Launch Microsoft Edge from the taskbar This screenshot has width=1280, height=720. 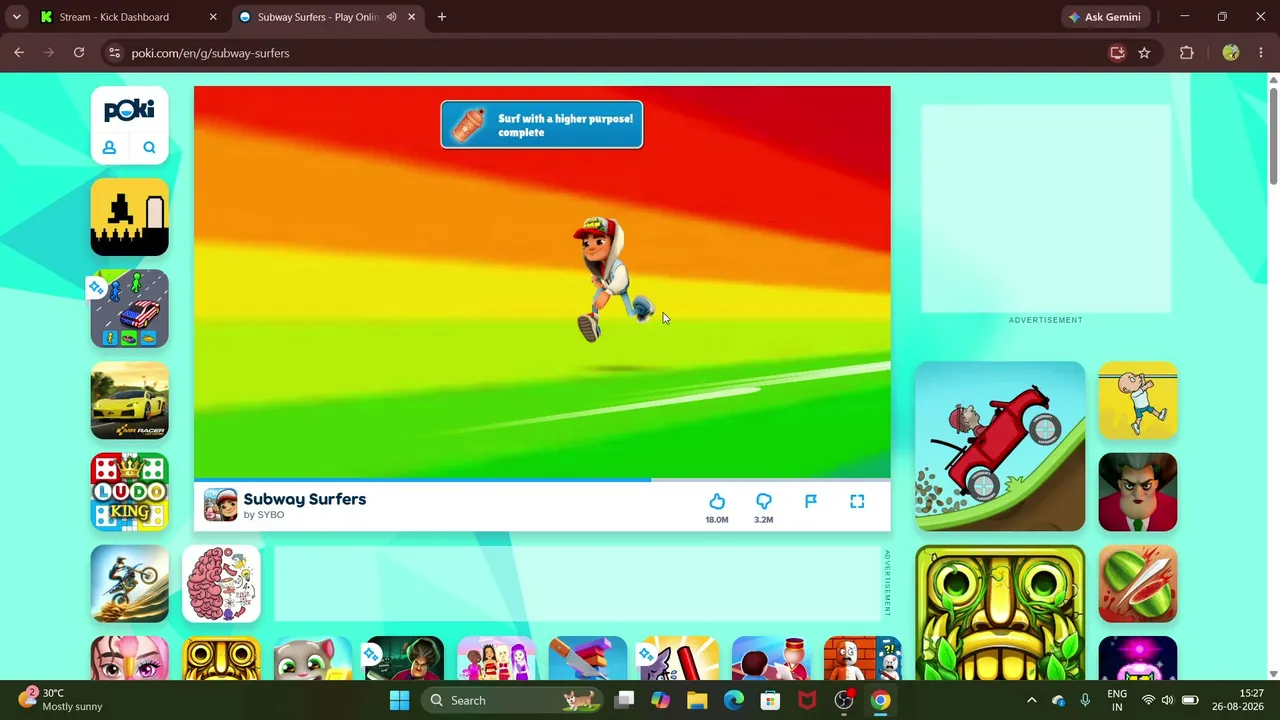(734, 700)
